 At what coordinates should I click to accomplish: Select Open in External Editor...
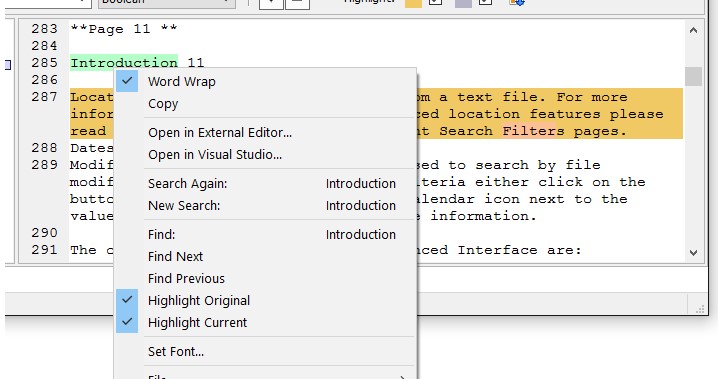tap(266, 132)
